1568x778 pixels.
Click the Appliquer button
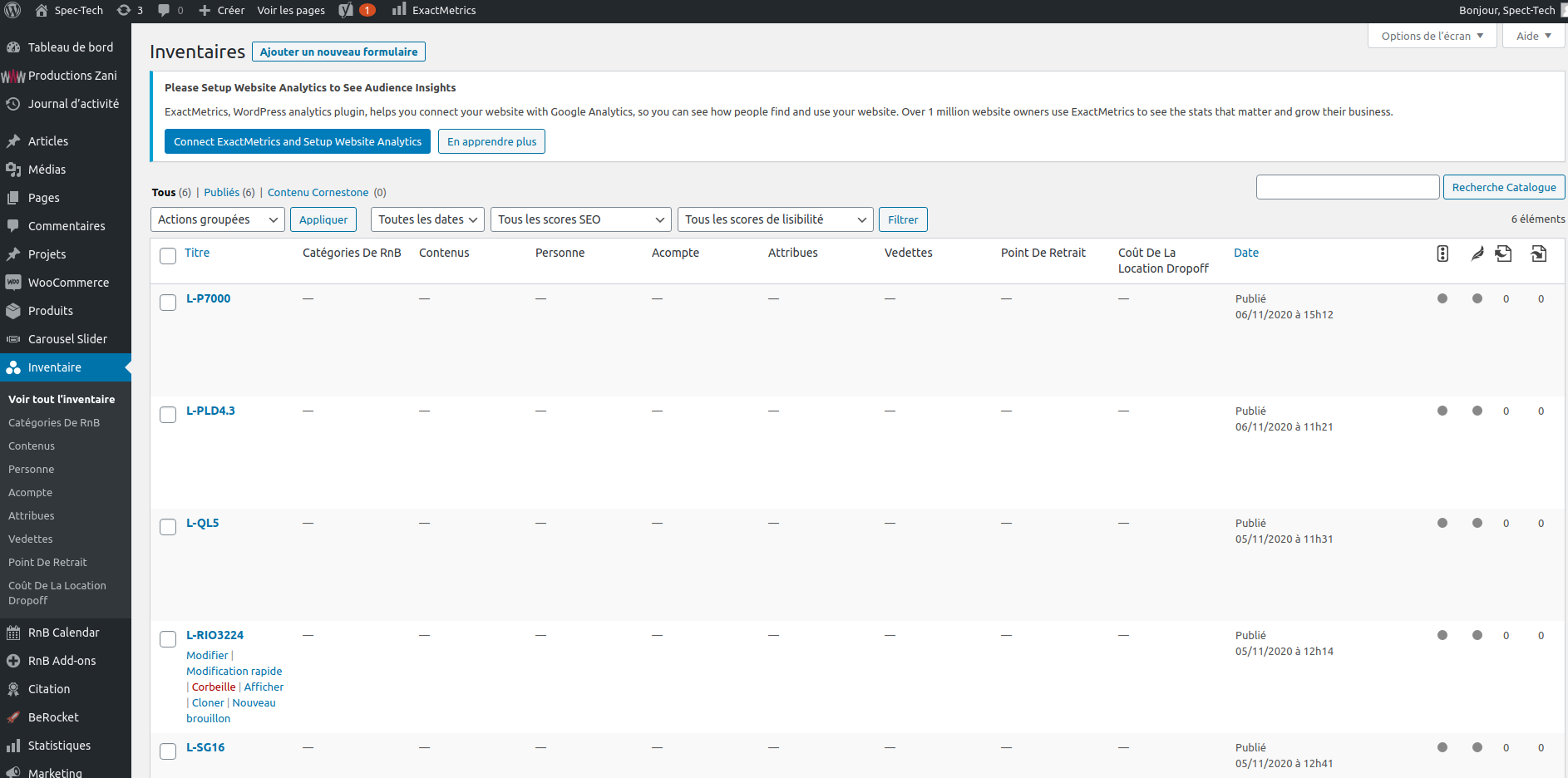323,219
